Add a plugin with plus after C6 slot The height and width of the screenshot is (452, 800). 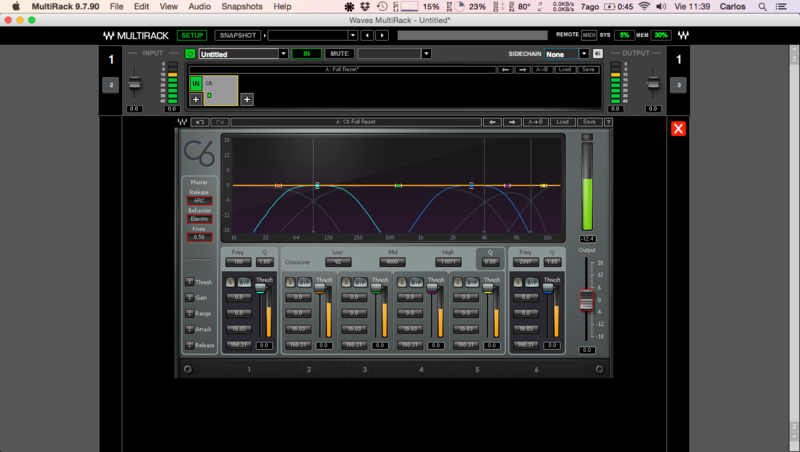[246, 99]
